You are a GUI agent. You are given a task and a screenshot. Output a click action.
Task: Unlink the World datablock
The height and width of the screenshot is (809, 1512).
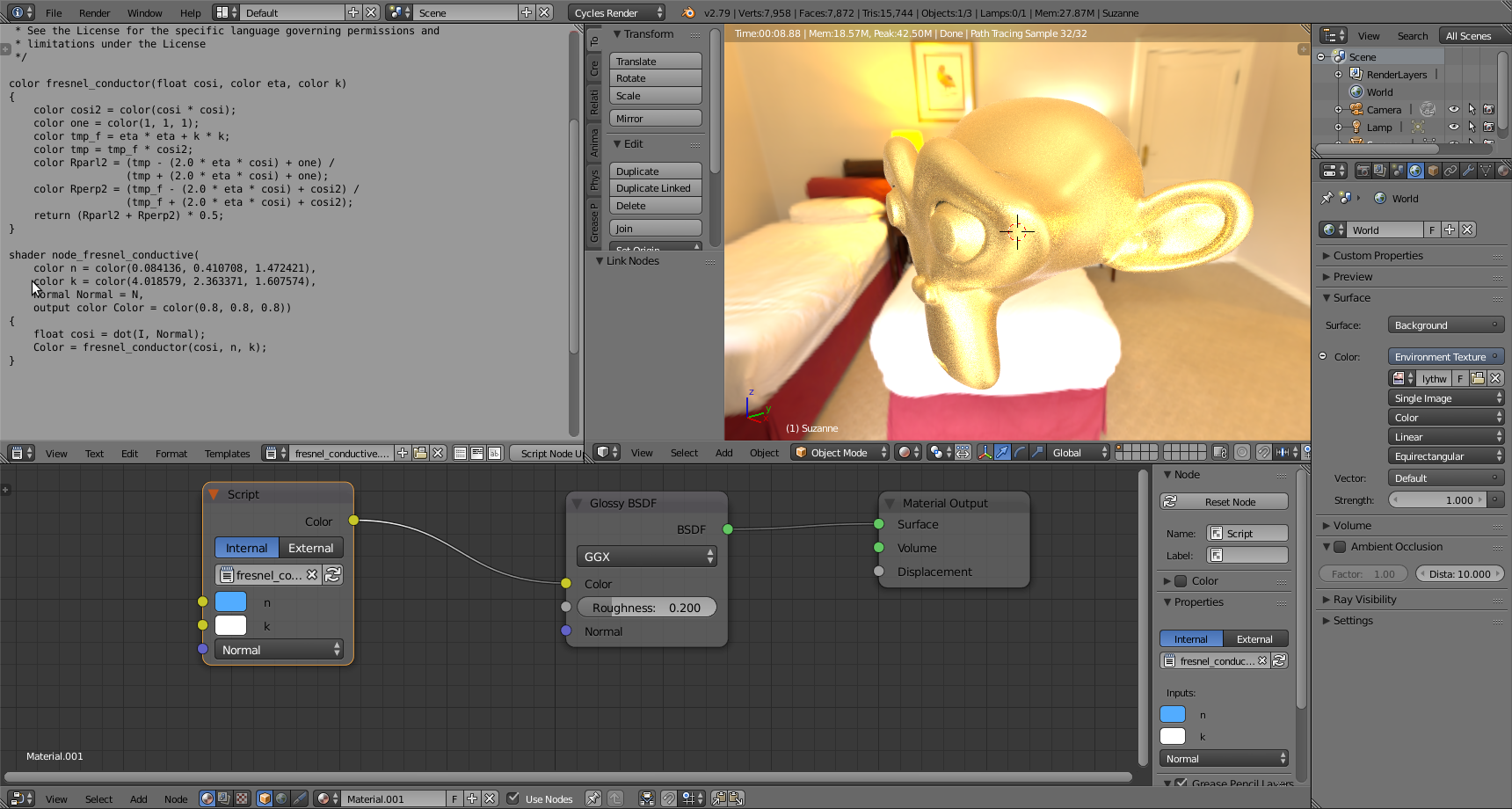[x=1467, y=230]
